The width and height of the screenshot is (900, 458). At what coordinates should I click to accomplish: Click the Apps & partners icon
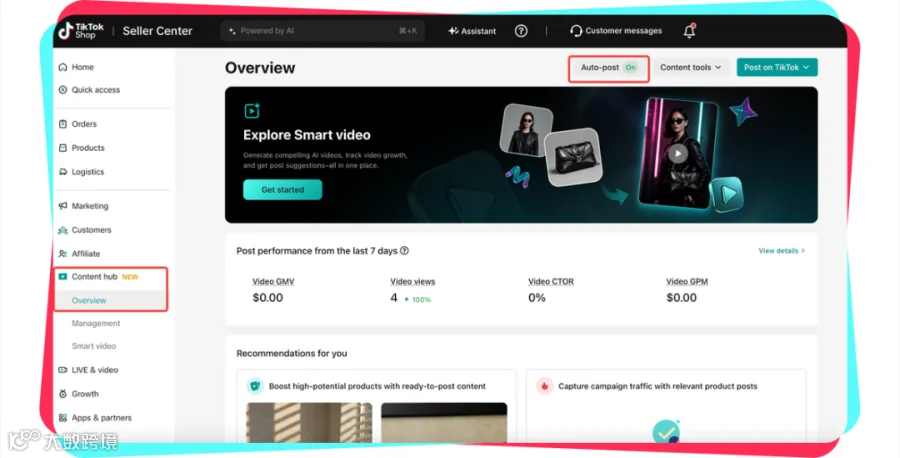(x=63, y=418)
